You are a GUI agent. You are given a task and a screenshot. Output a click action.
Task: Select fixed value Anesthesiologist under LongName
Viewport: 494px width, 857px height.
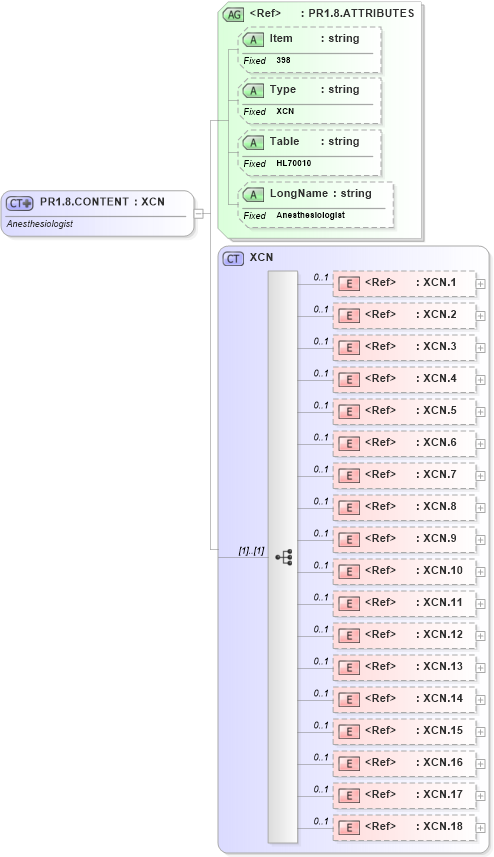coord(310,215)
